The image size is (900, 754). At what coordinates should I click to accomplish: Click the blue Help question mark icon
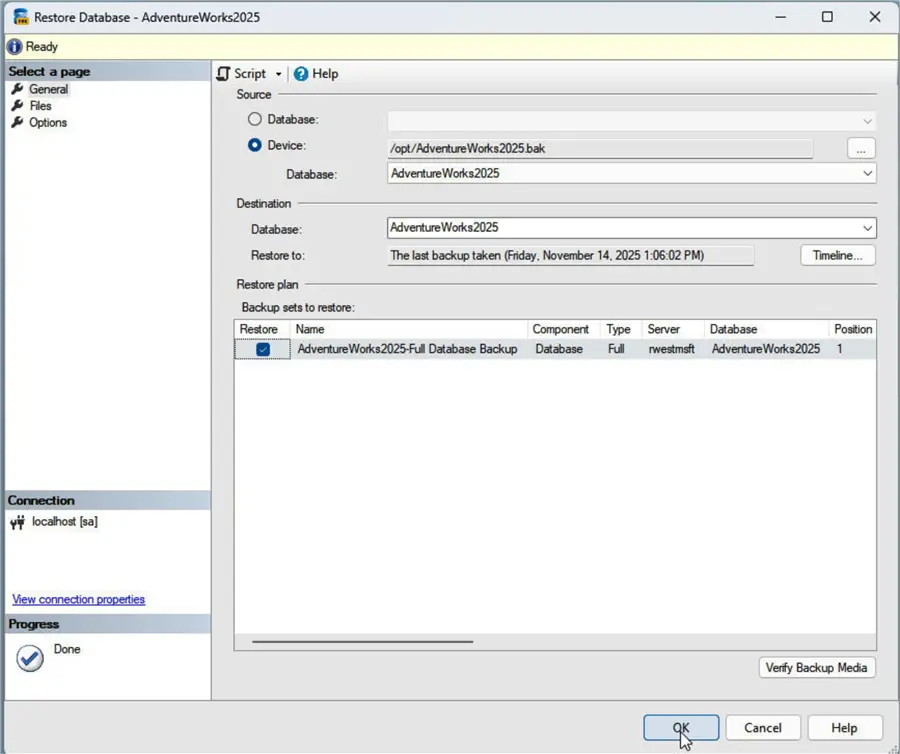(x=301, y=73)
